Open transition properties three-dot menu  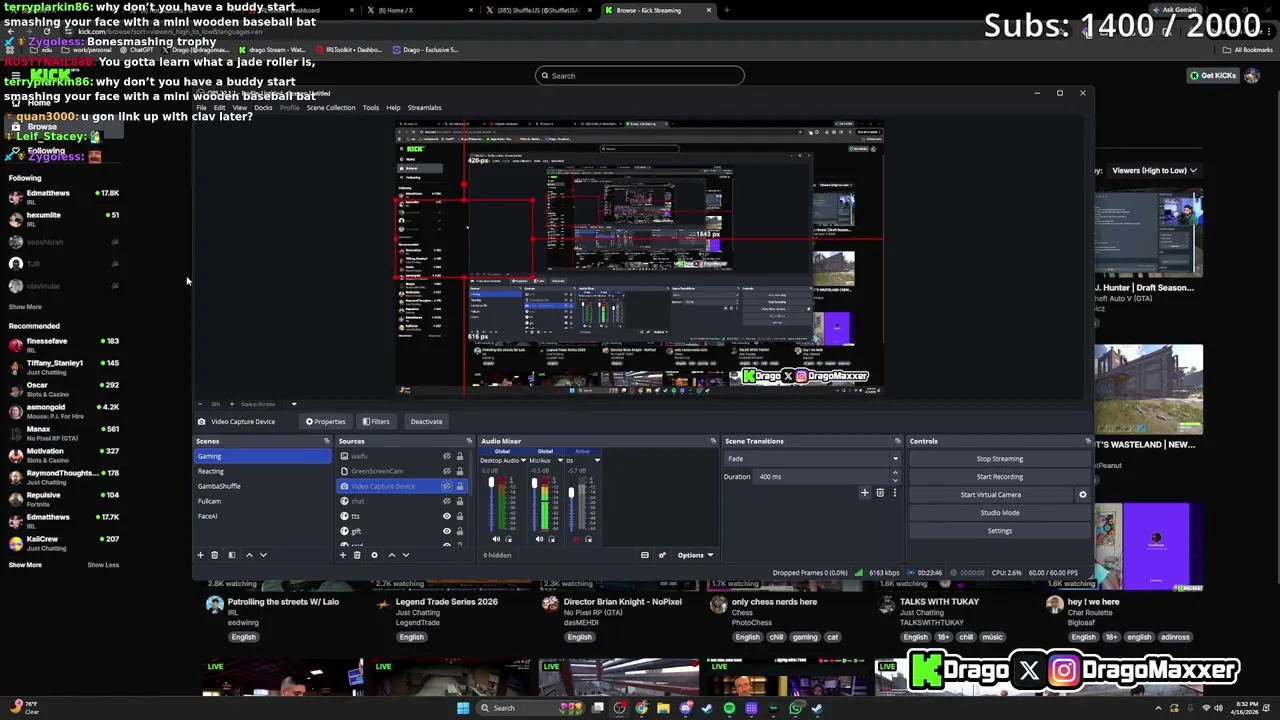(x=894, y=493)
